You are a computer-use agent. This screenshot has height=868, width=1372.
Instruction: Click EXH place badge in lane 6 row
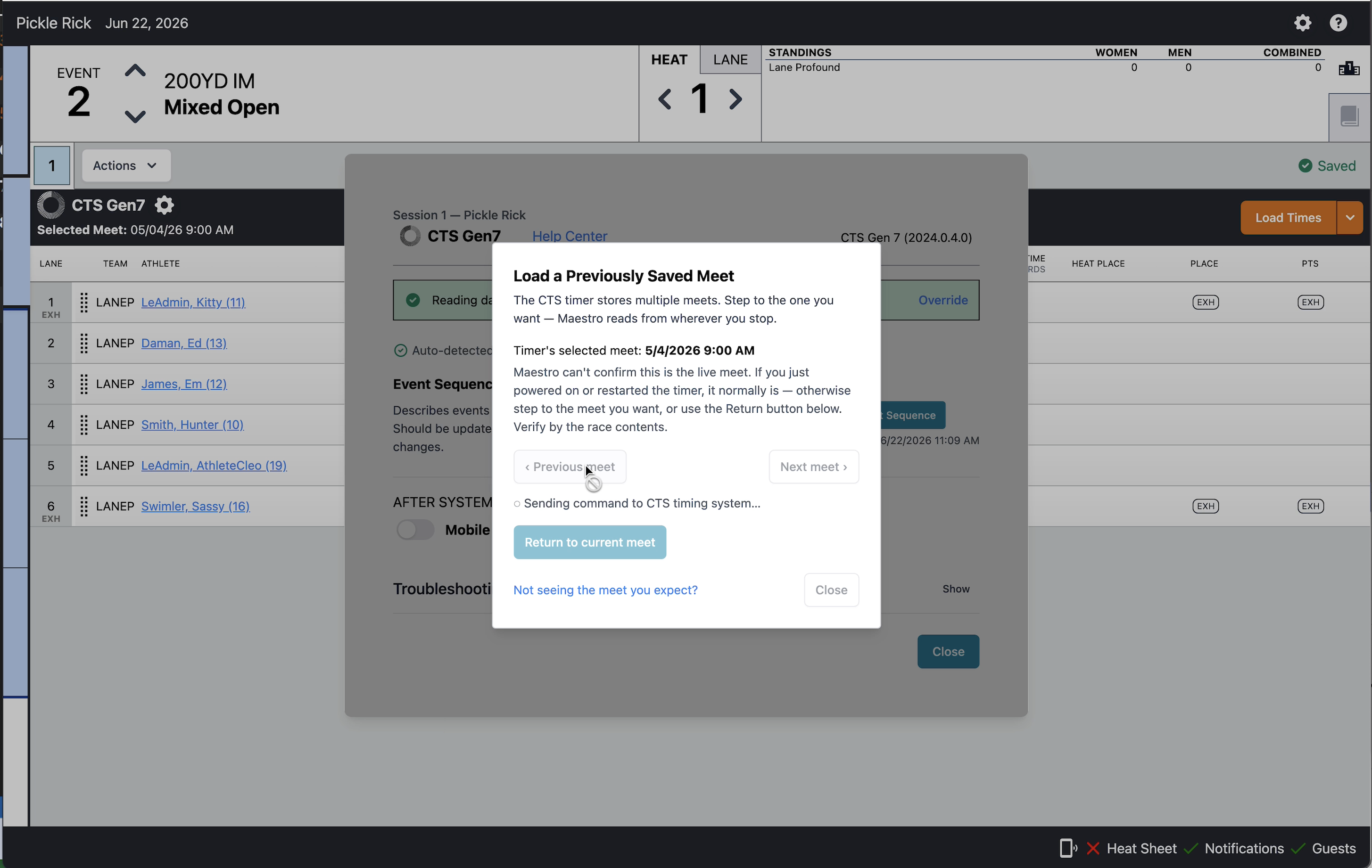pos(1206,506)
